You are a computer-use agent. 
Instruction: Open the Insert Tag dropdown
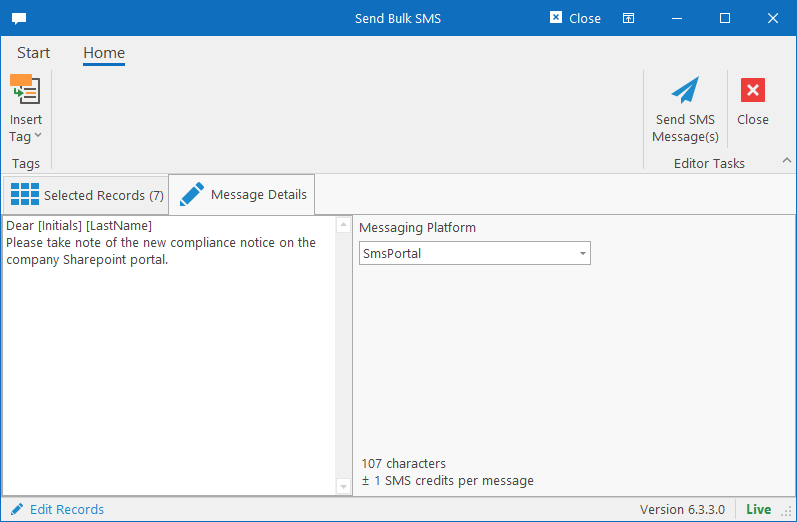[25, 109]
